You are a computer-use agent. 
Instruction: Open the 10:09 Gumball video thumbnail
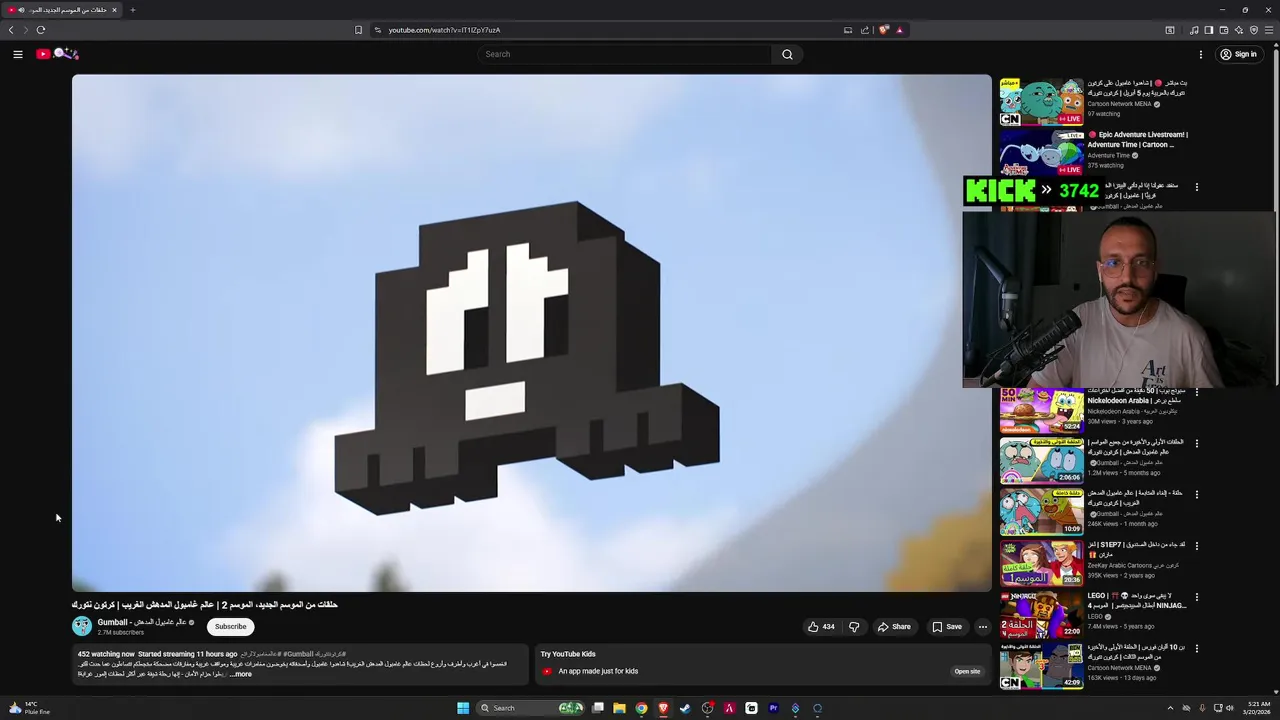point(1041,513)
